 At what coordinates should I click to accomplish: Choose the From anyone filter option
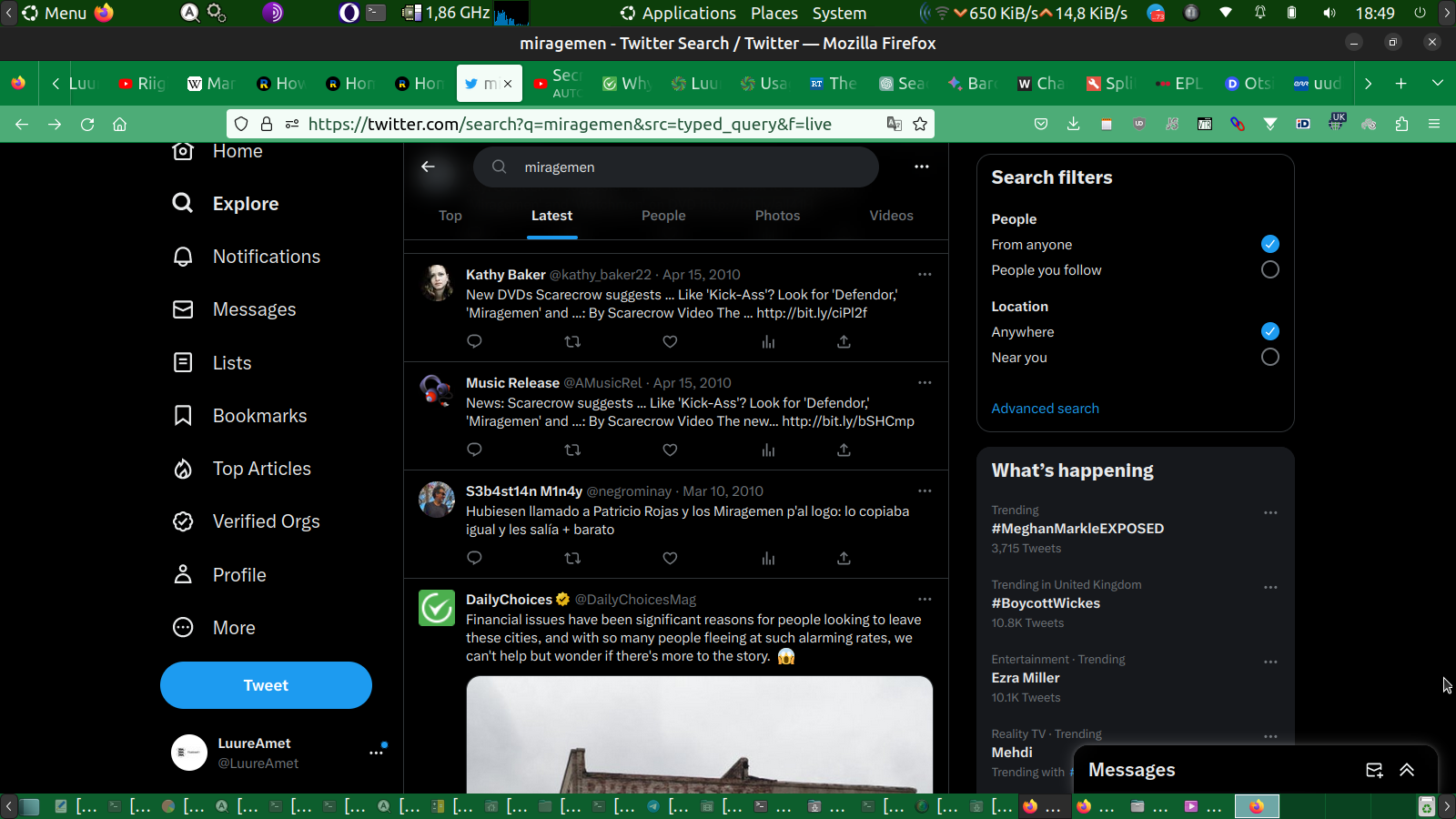click(1269, 244)
